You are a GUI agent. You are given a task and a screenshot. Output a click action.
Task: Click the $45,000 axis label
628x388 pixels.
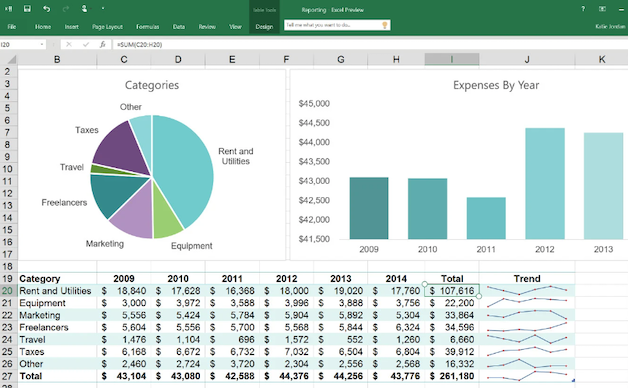(x=314, y=104)
